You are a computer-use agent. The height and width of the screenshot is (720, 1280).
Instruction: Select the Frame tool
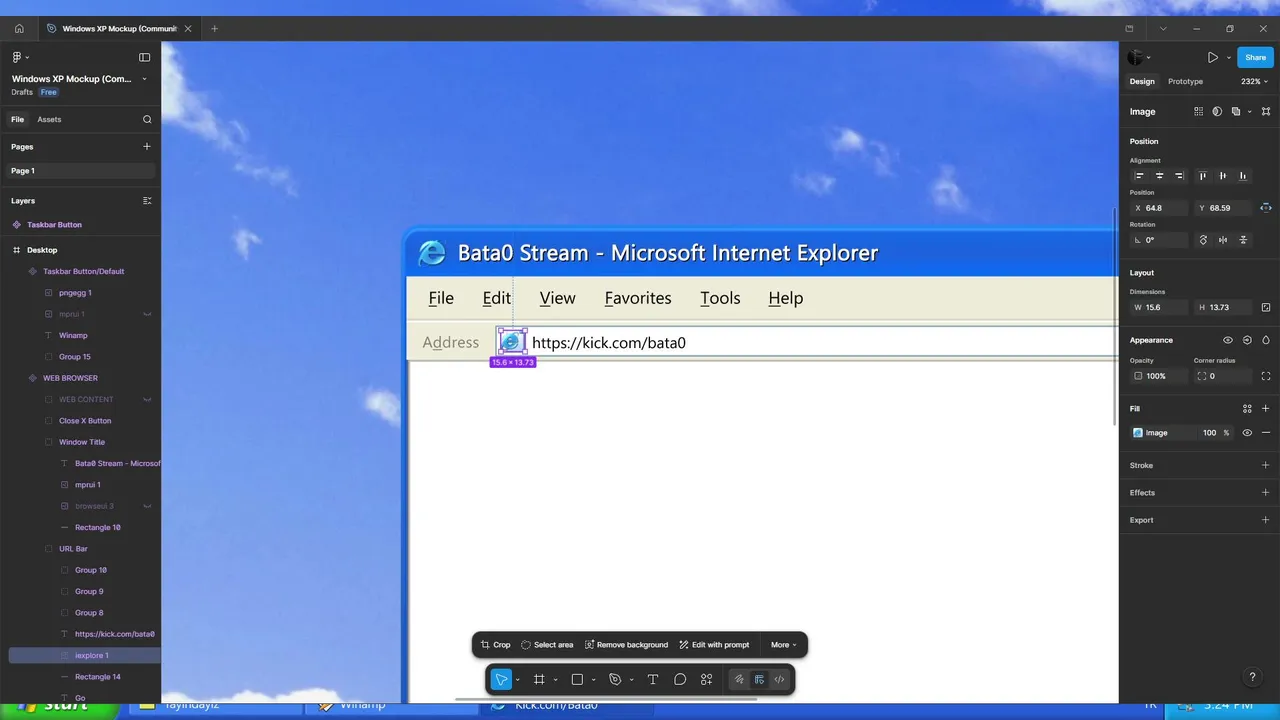(x=539, y=680)
